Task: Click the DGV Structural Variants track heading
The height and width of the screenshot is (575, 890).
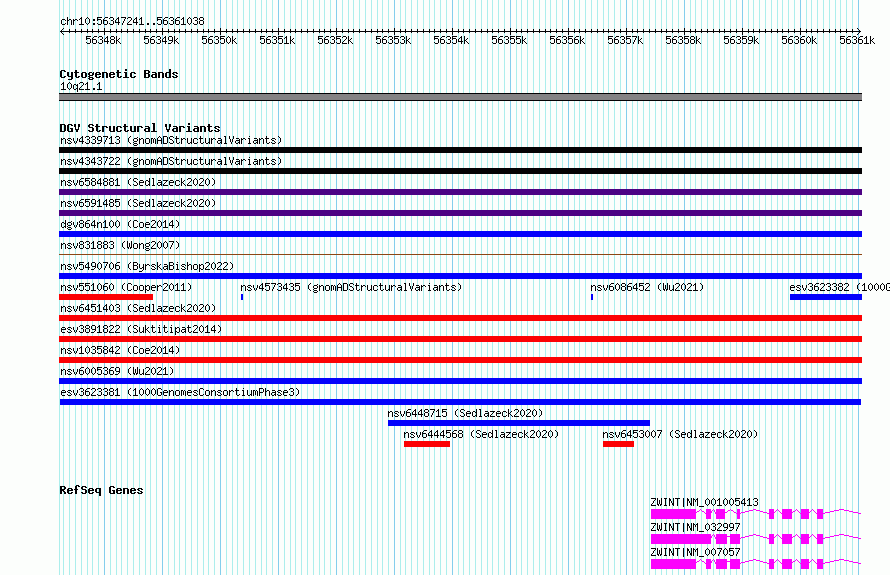Action: 140,128
